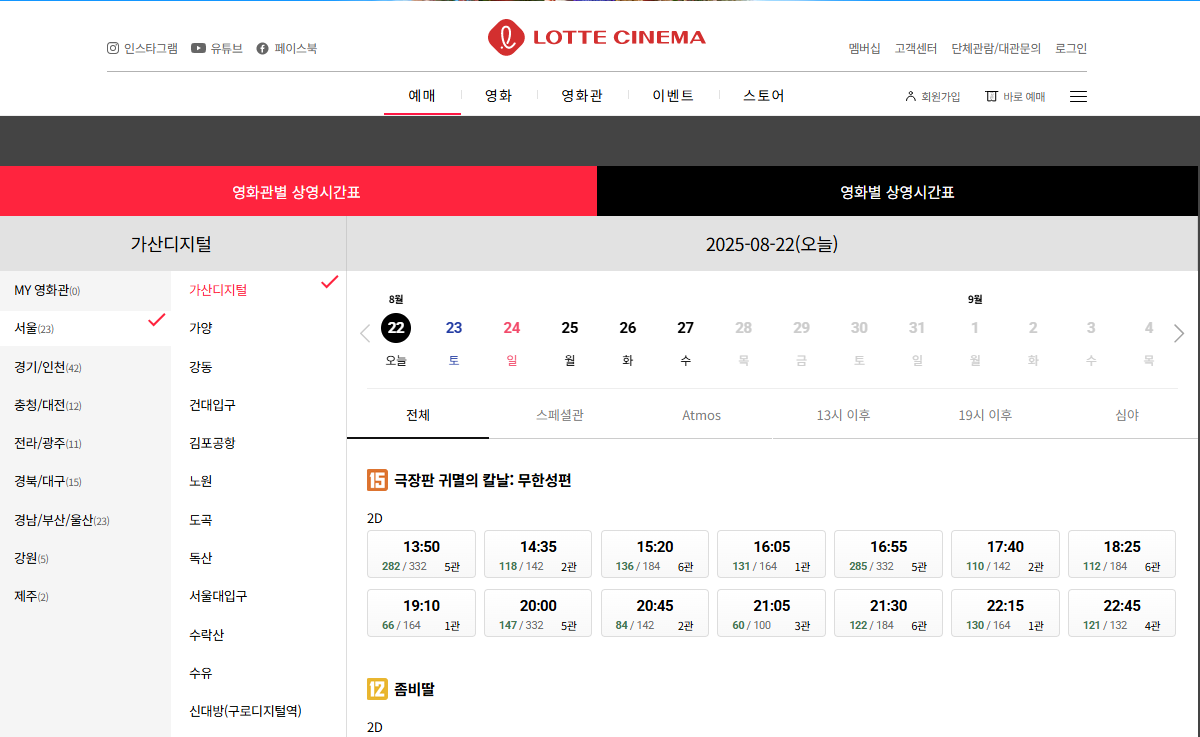This screenshot has width=1200, height=737.
Task: Open the 예매 menu
Action: 422,97
